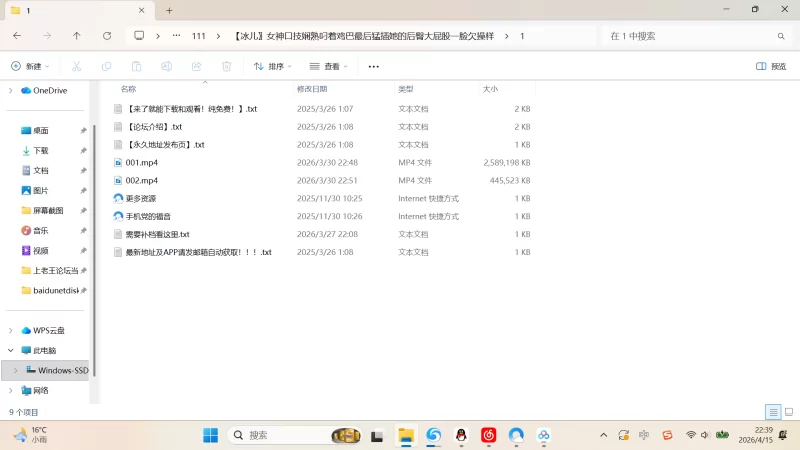This screenshot has width=800, height=450.
Task: Open the 查看 view dropdown
Action: point(329,66)
